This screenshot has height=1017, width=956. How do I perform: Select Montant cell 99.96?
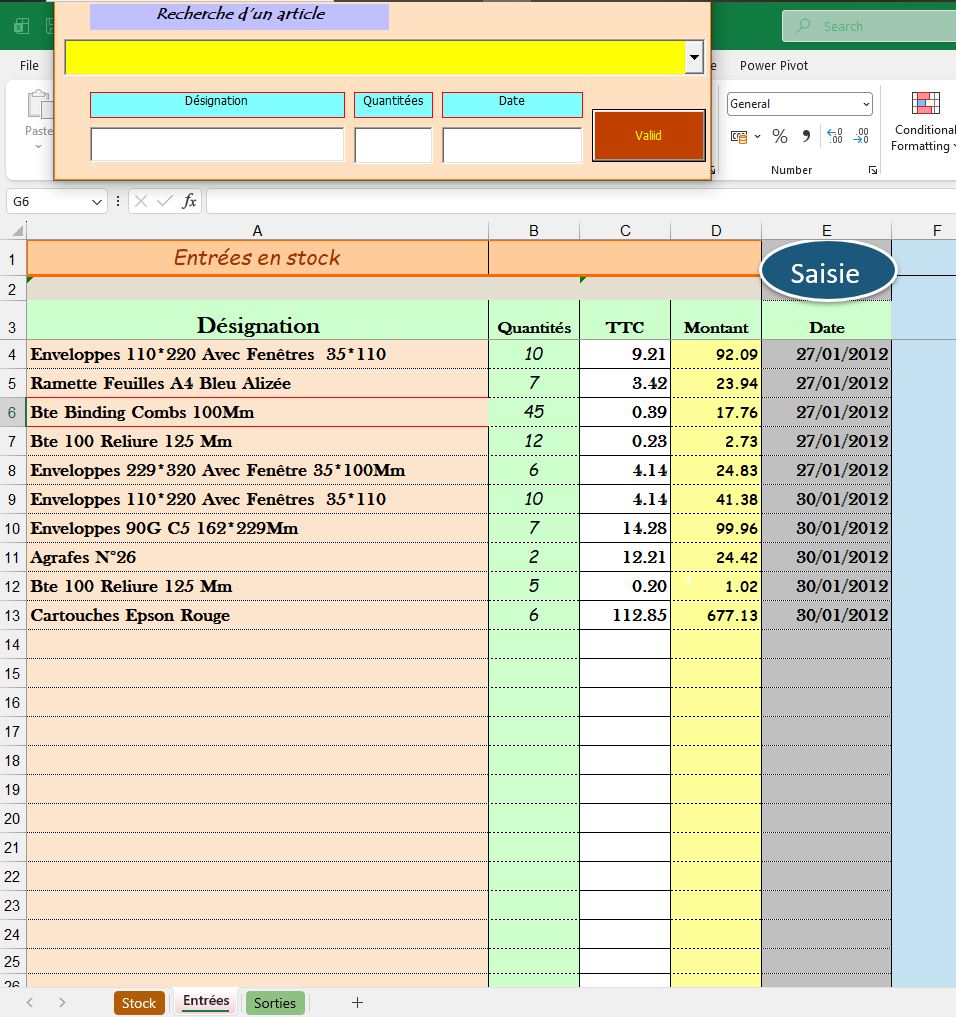pos(716,529)
